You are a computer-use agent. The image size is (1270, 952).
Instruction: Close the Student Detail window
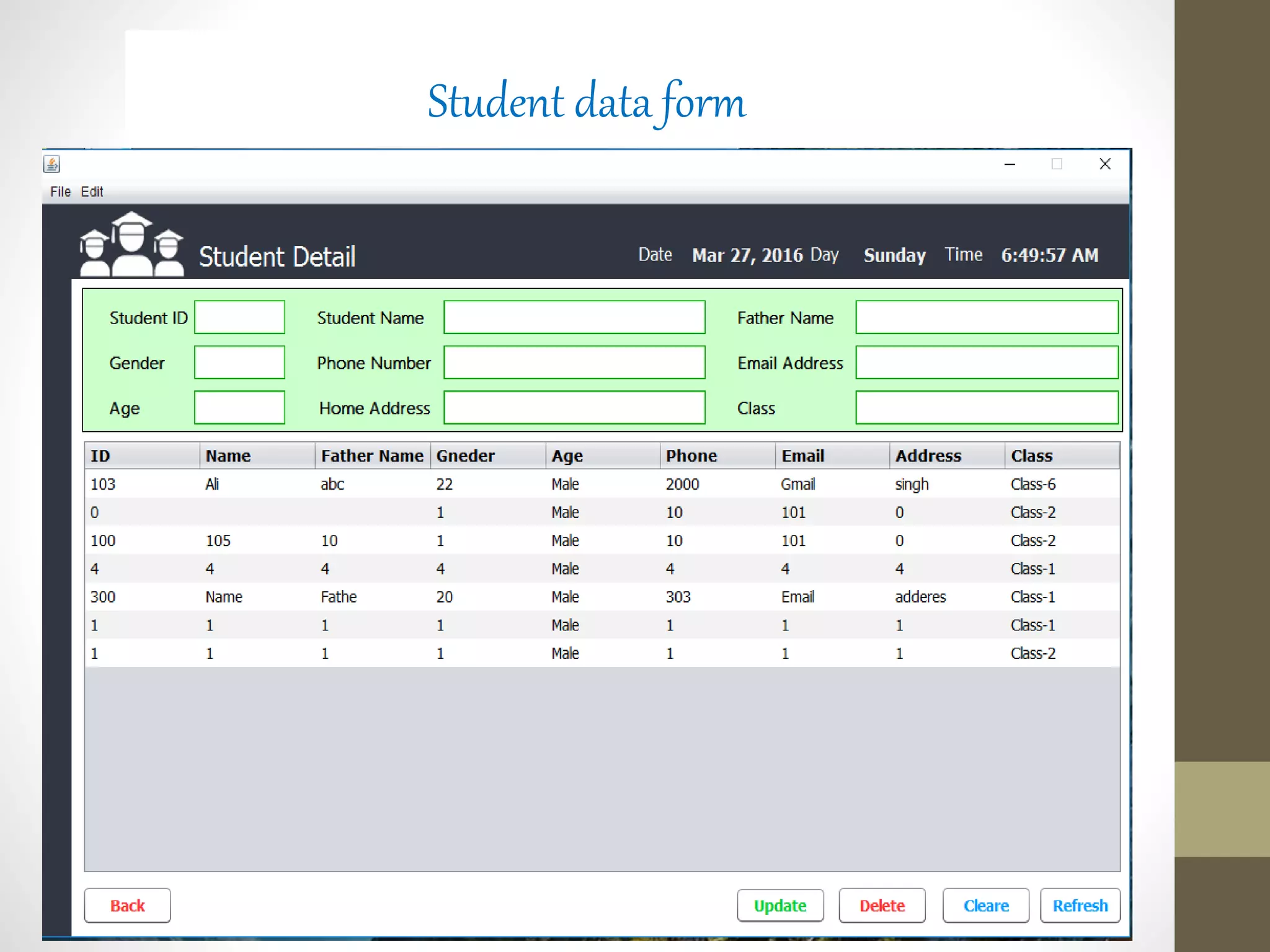click(1105, 164)
